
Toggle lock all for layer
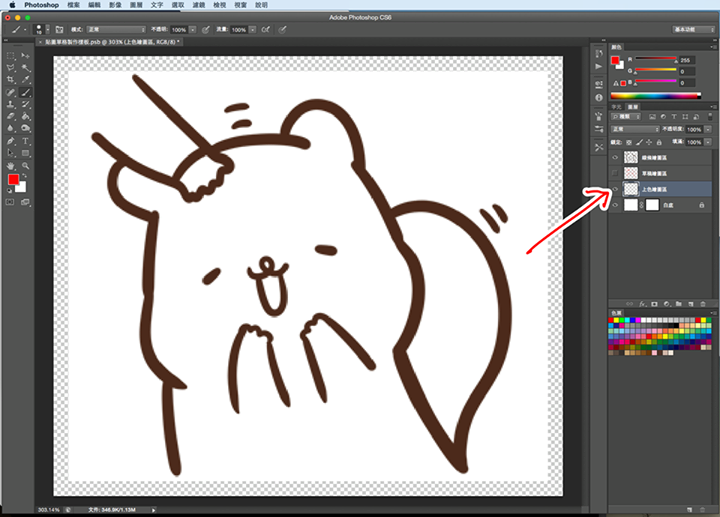pyautogui.click(x=659, y=142)
